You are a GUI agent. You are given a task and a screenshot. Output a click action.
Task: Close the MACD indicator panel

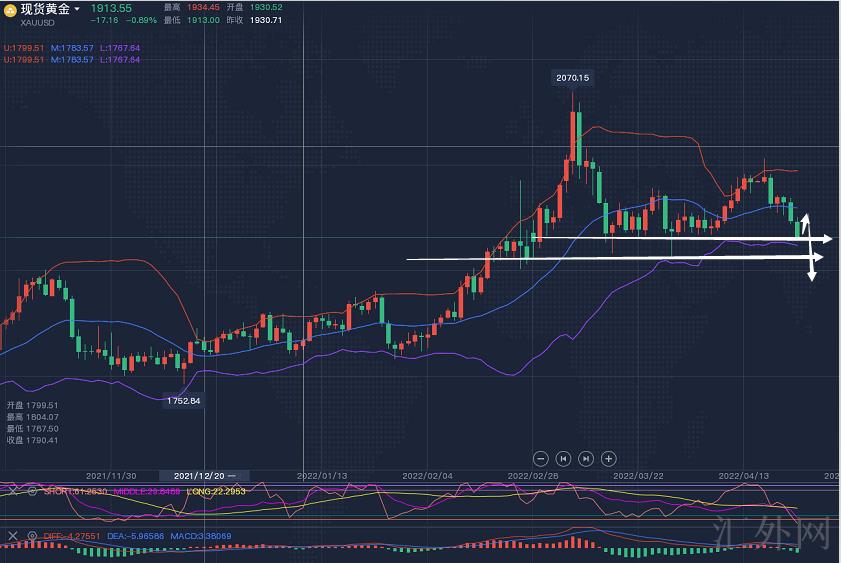(13, 536)
